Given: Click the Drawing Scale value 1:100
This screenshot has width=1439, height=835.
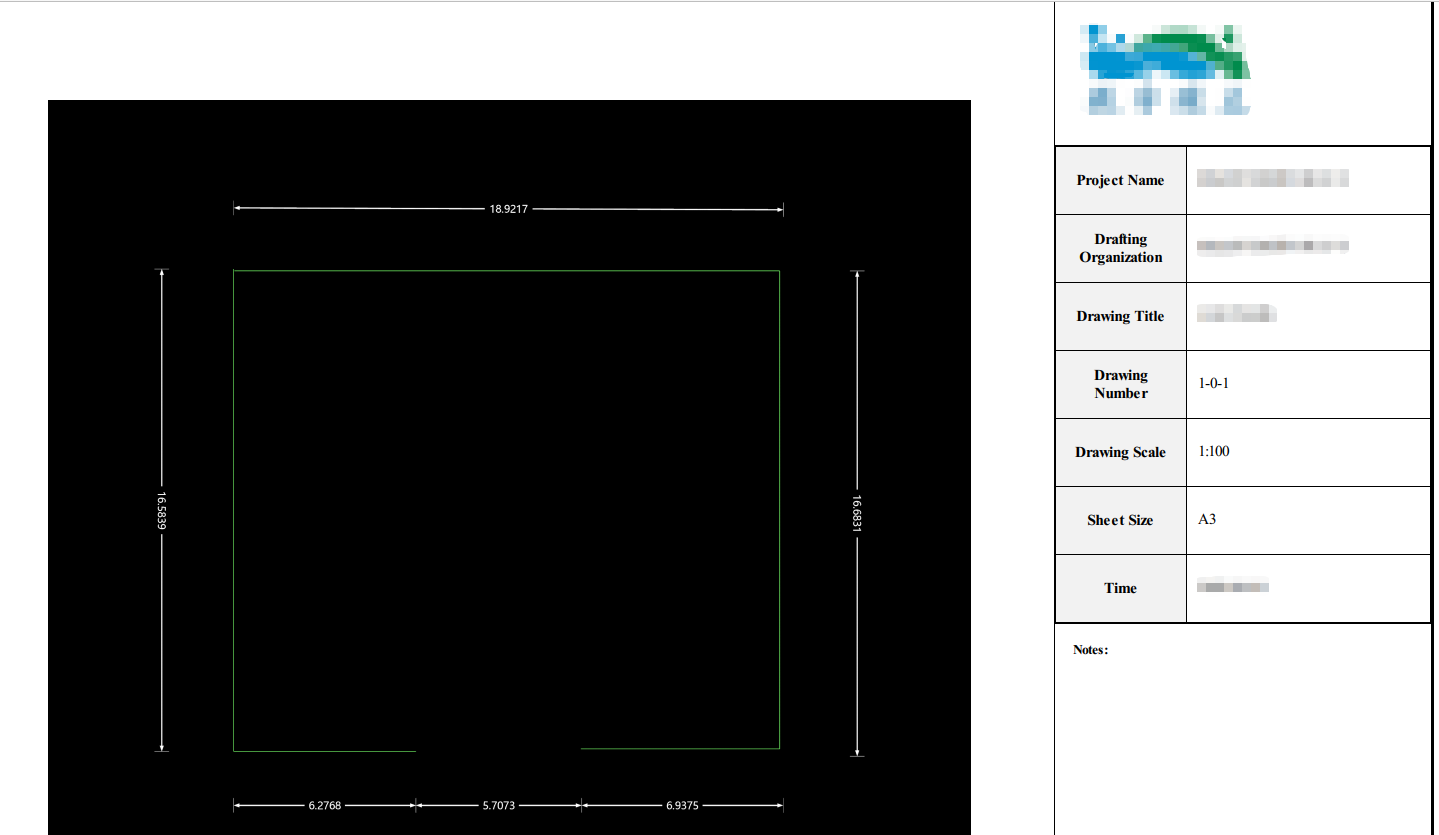Looking at the screenshot, I should pyautogui.click(x=1215, y=452).
